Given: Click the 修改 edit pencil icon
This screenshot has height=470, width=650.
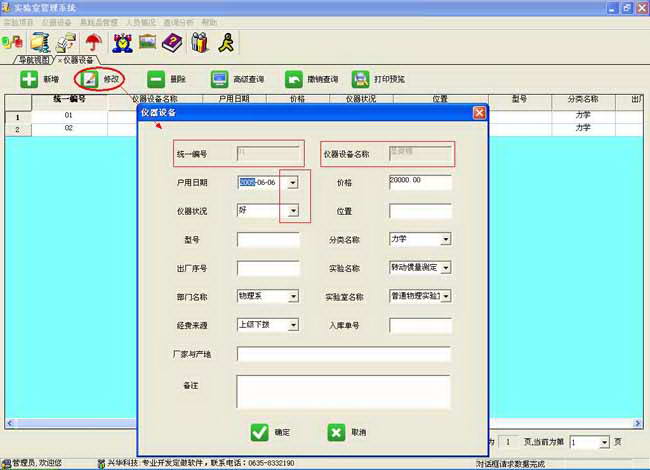Looking at the screenshot, I should pos(90,79).
